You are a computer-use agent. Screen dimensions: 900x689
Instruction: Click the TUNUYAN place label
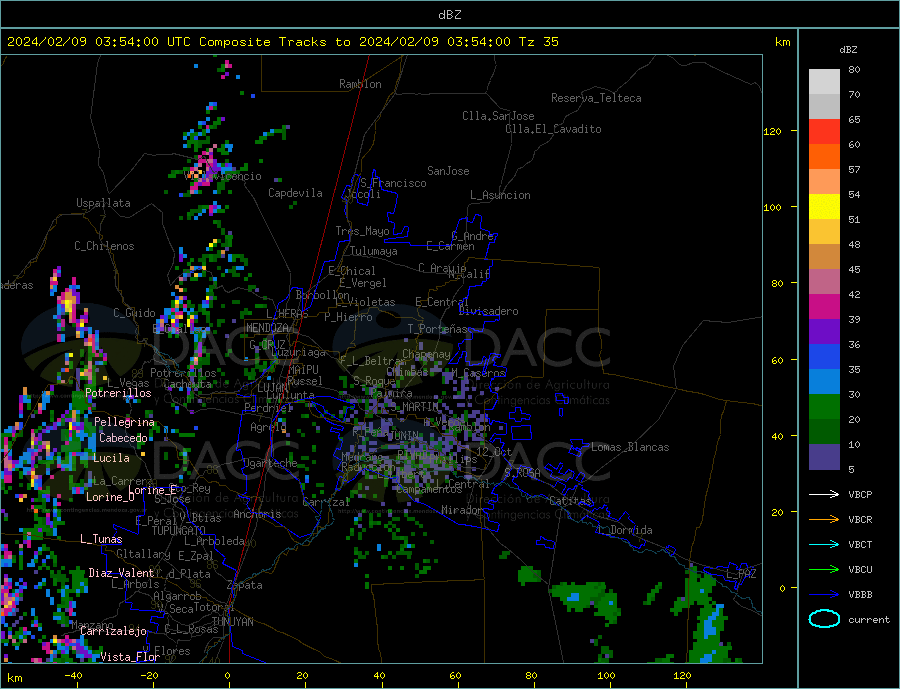click(x=232, y=621)
